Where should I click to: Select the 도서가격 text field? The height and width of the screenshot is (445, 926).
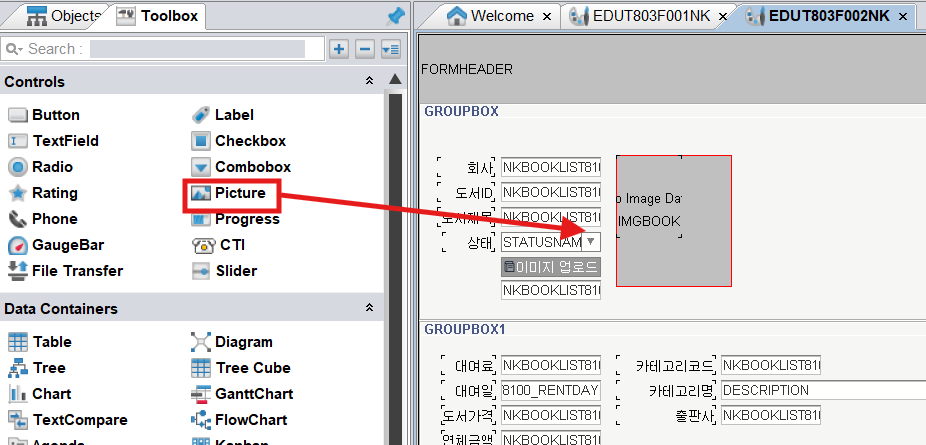[x=551, y=415]
